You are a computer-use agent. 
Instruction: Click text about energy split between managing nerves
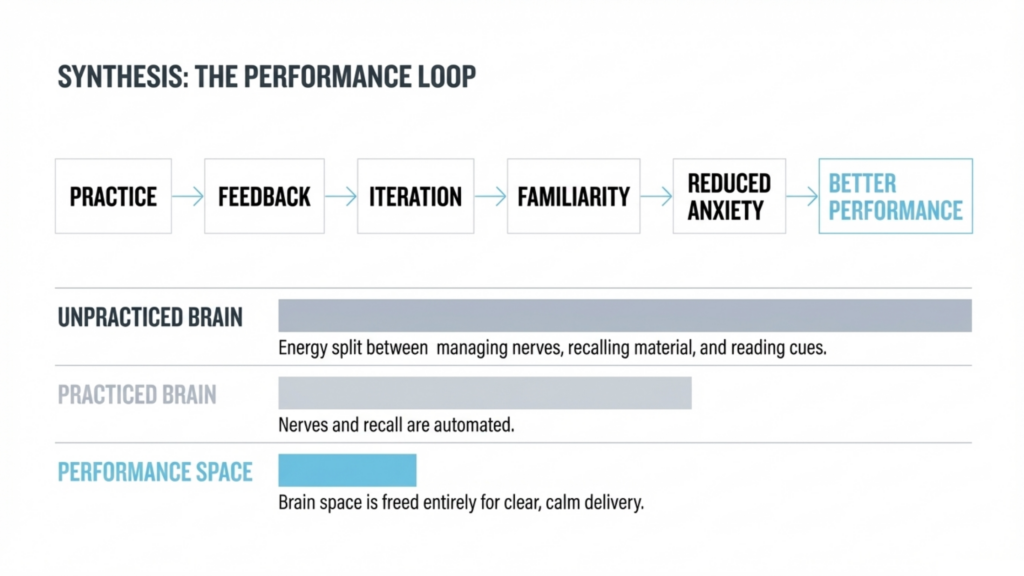point(552,348)
